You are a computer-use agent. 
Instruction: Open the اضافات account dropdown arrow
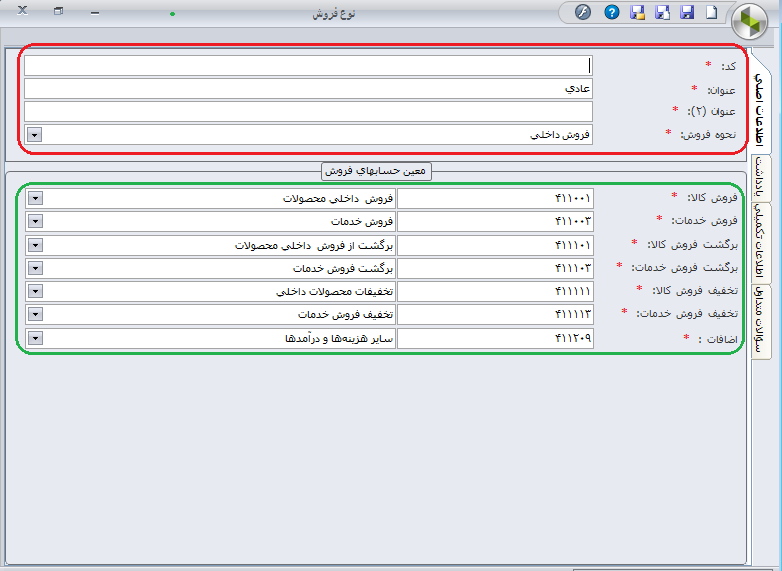click(x=35, y=338)
